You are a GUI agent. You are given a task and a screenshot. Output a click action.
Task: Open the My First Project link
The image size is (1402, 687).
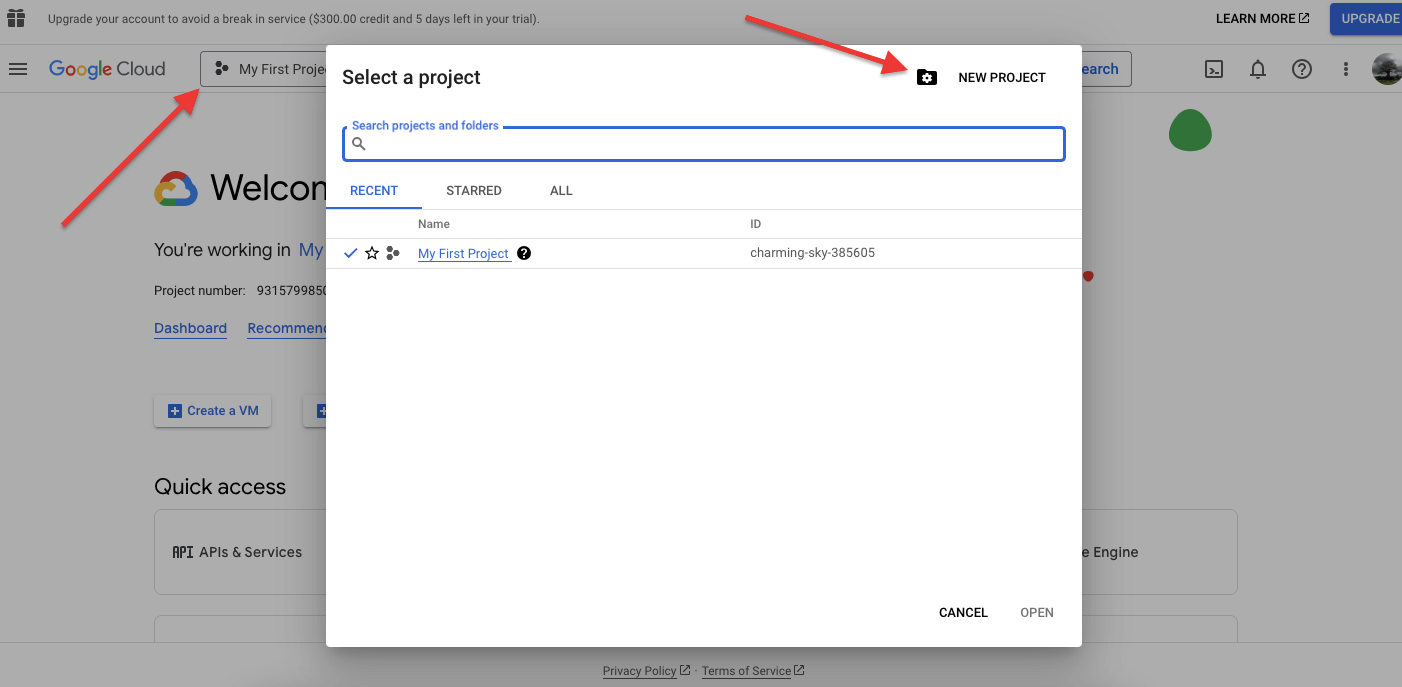coord(464,254)
